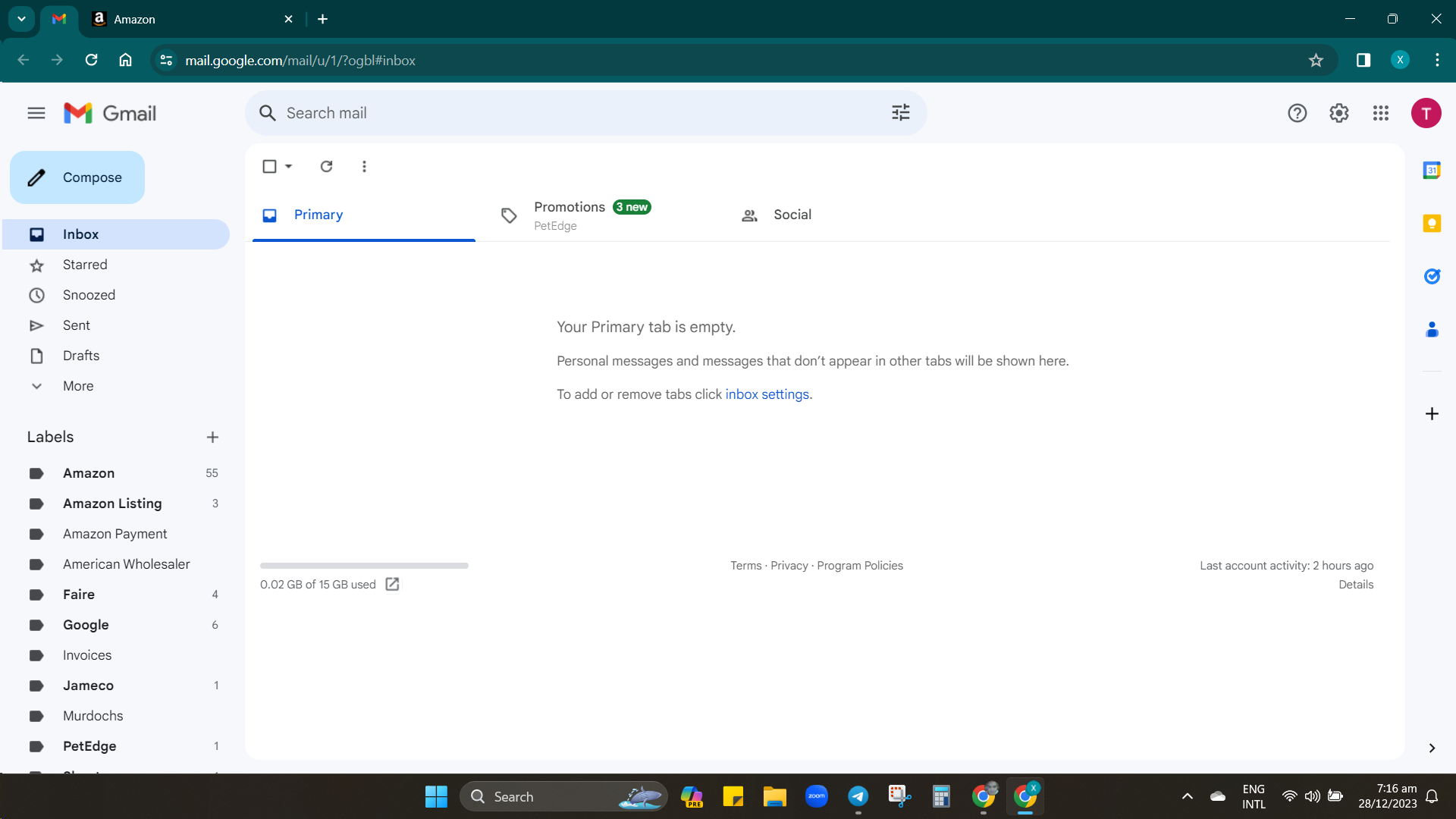Open Google Tasks side panel
Screen dimensions: 1456x819
pos(1432,276)
